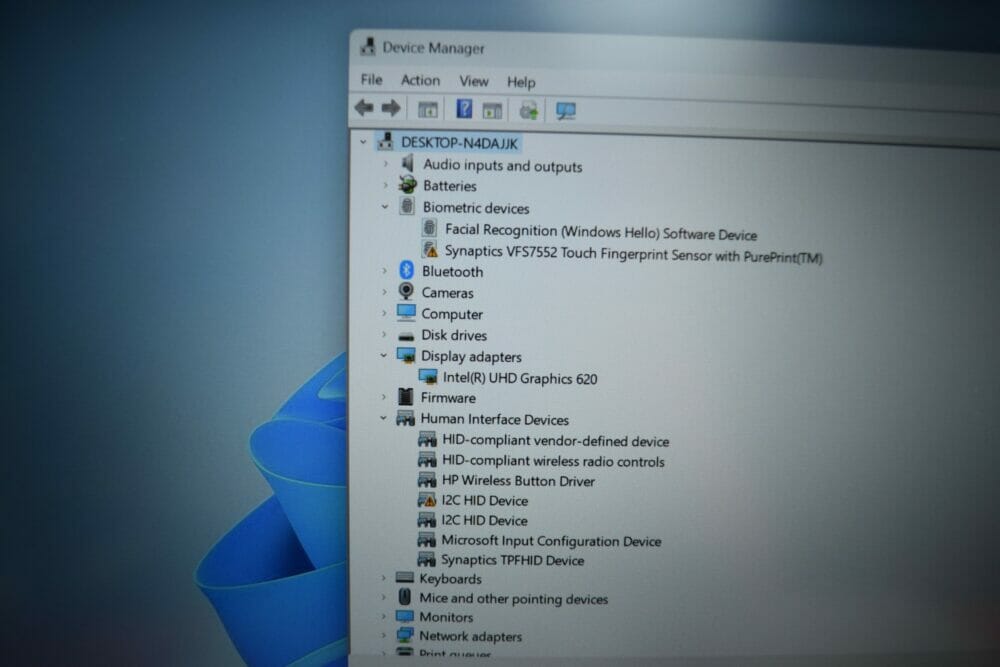1000x667 pixels.
Task: Click the Update device driver toolbar icon
Action: tap(529, 110)
